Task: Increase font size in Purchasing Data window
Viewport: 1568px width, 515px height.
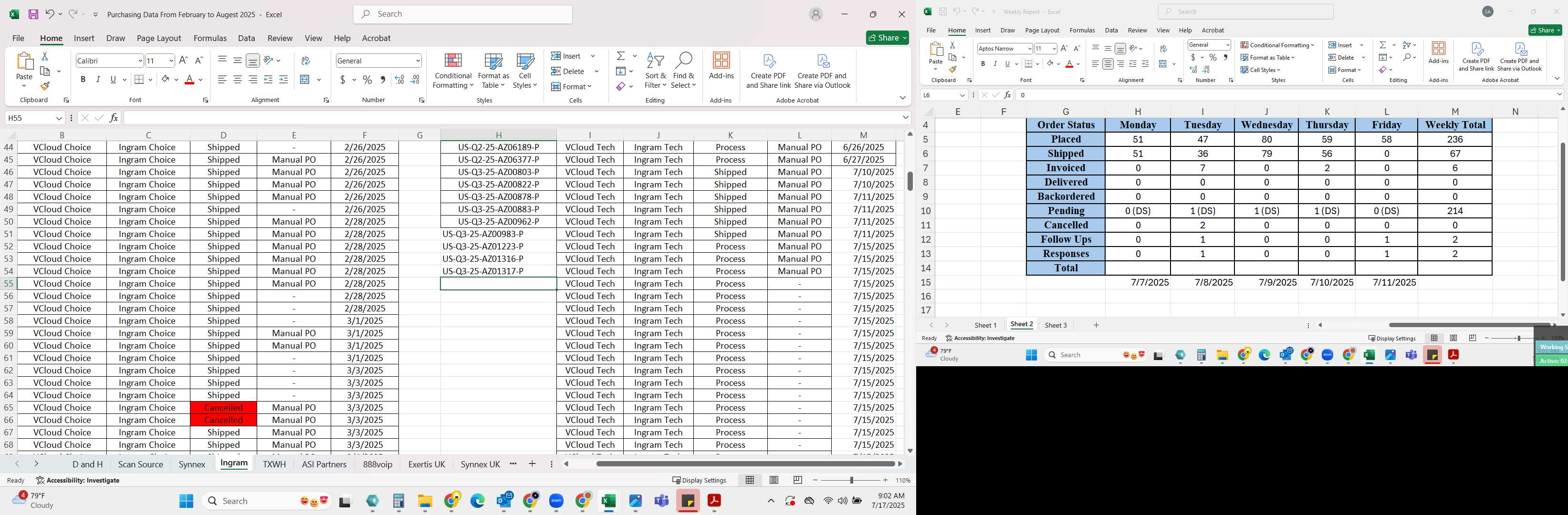Action: [183, 60]
